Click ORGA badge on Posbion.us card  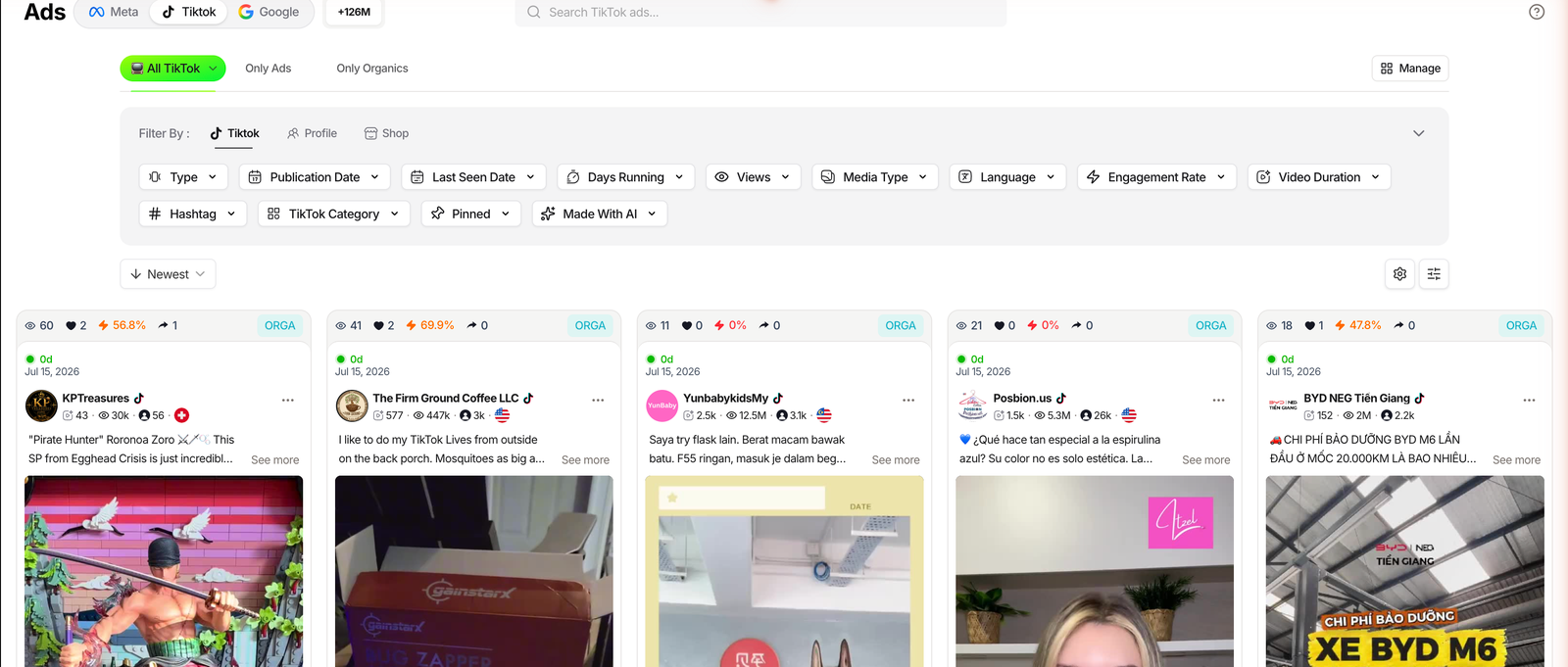[x=1210, y=325]
